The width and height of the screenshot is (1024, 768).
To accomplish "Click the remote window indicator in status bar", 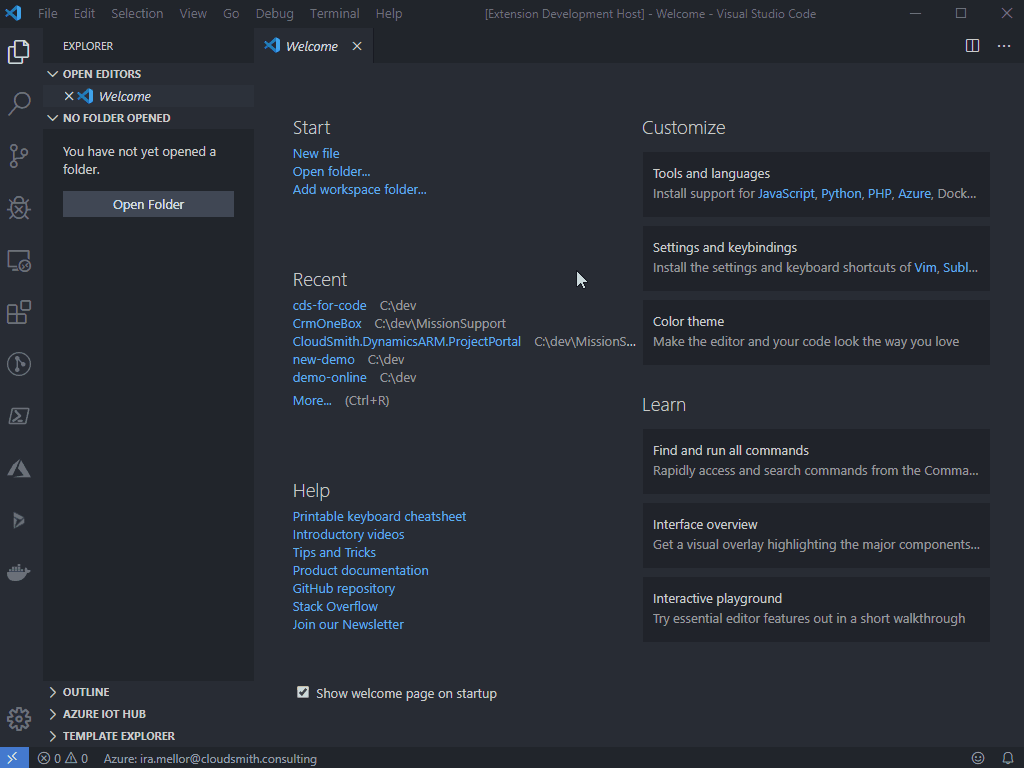I will (14, 758).
